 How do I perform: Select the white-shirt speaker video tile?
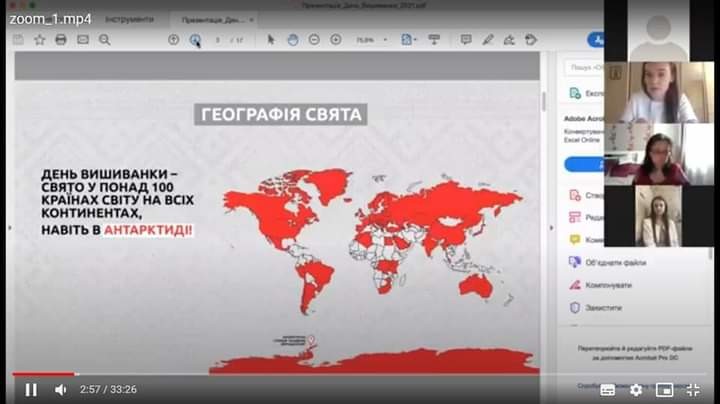[659, 92]
